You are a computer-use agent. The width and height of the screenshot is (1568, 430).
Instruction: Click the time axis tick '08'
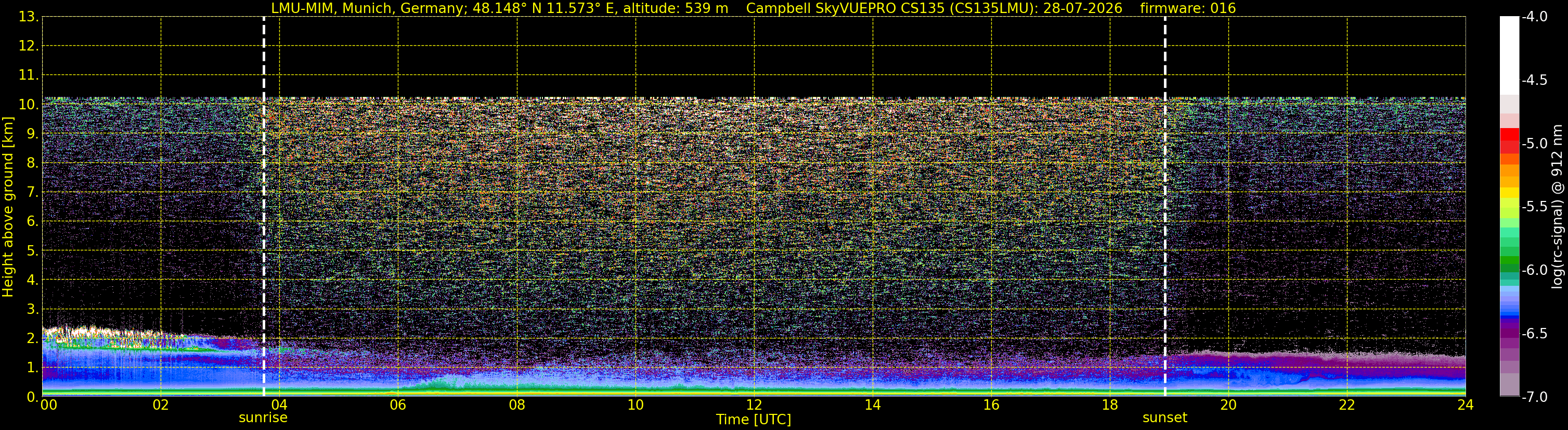click(x=517, y=405)
